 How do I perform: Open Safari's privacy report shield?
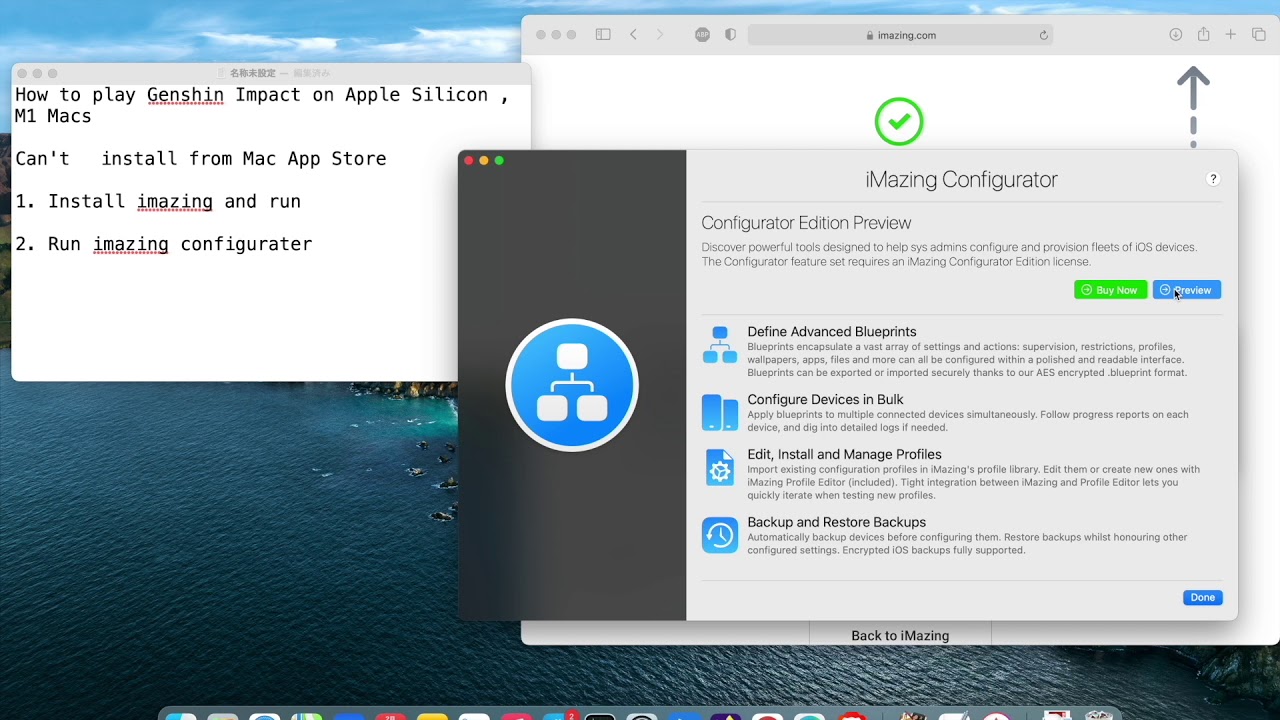(730, 35)
